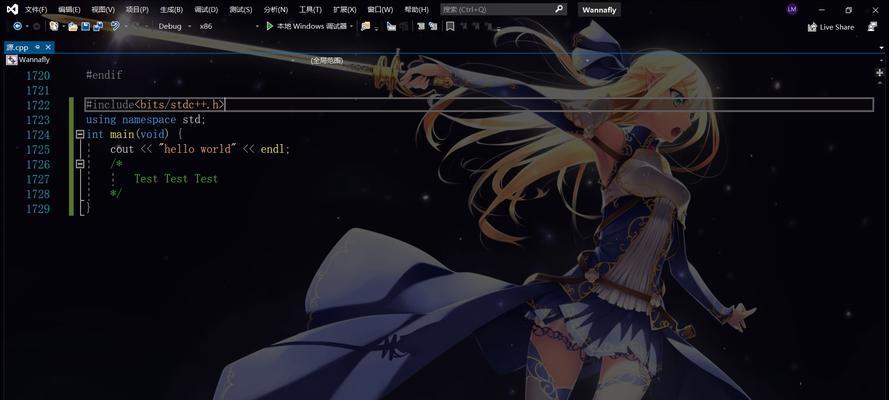Click the 'int main(void) {' line

coord(134,134)
